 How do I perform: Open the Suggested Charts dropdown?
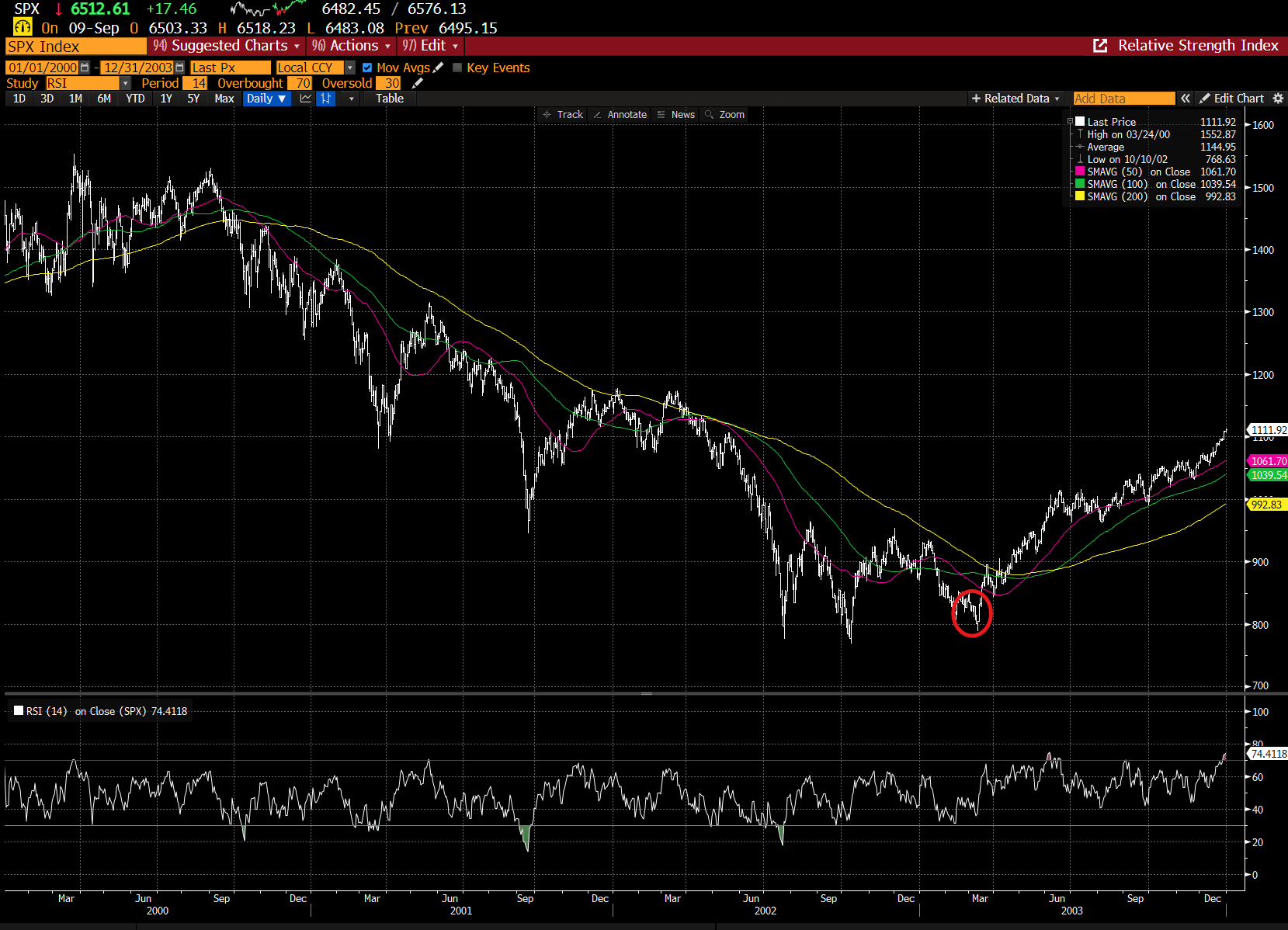click(x=226, y=46)
